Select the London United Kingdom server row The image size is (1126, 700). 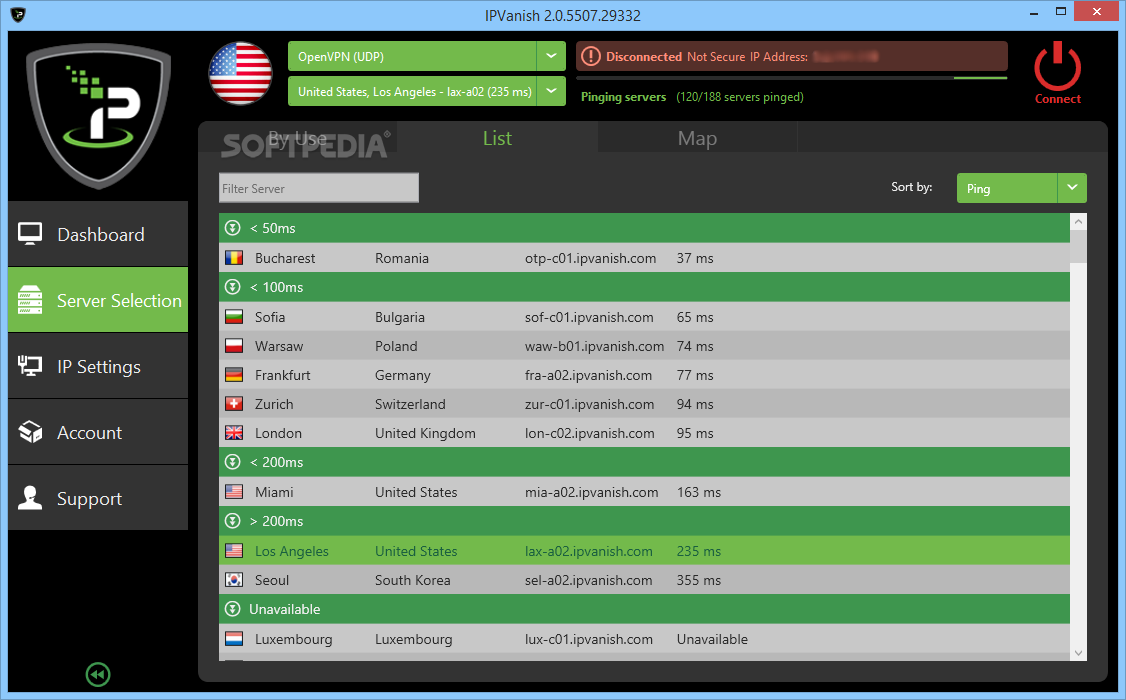coord(644,433)
